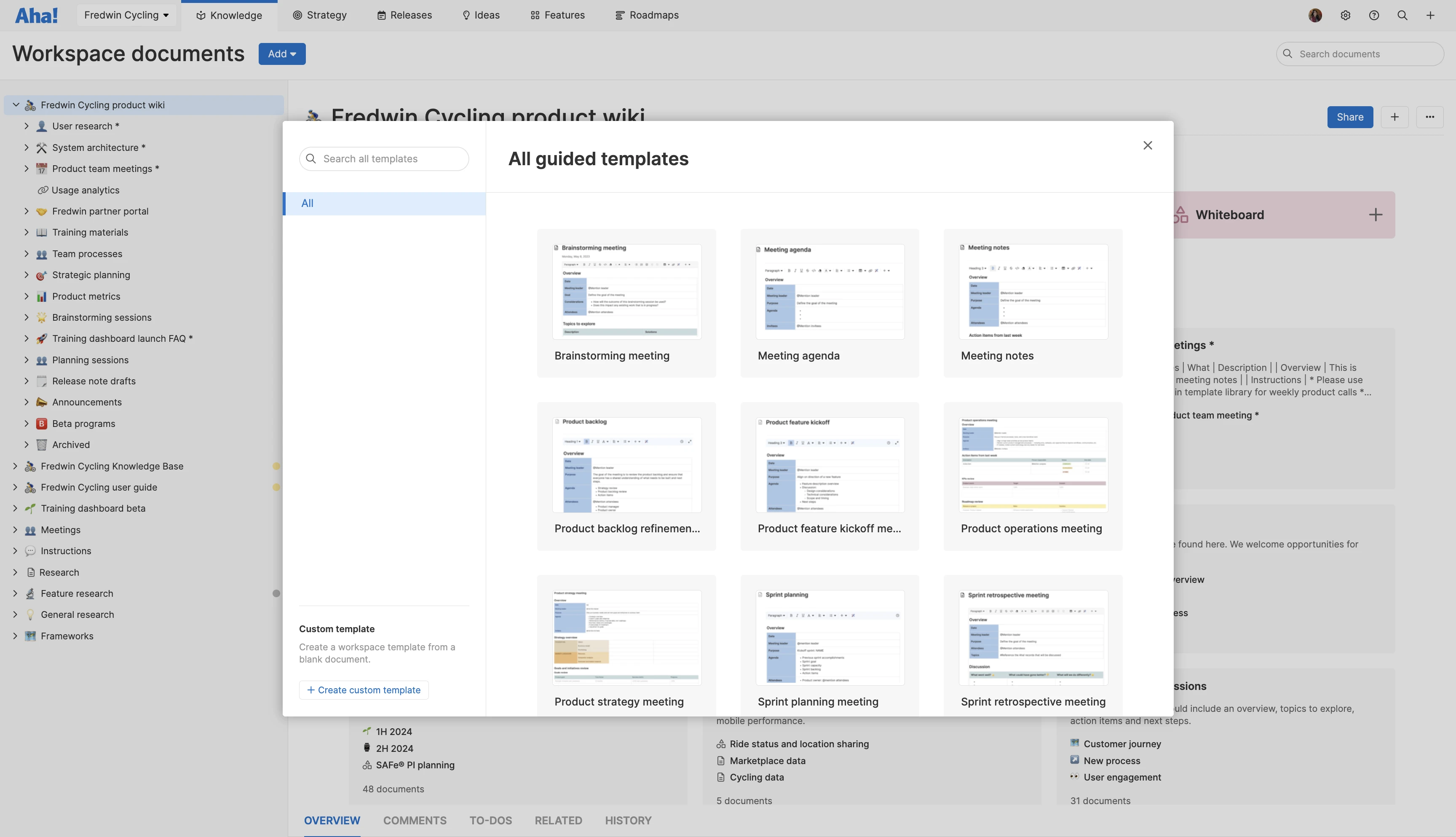1456x837 pixels.
Task: Select the Meeting agenda template thumbnail
Action: [x=830, y=292]
